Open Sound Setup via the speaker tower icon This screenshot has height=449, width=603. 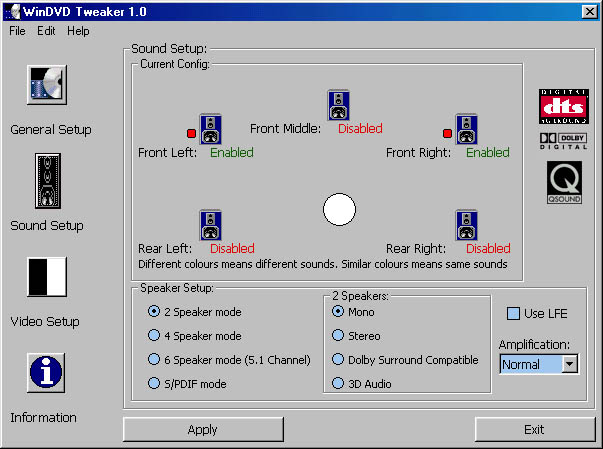[48, 181]
